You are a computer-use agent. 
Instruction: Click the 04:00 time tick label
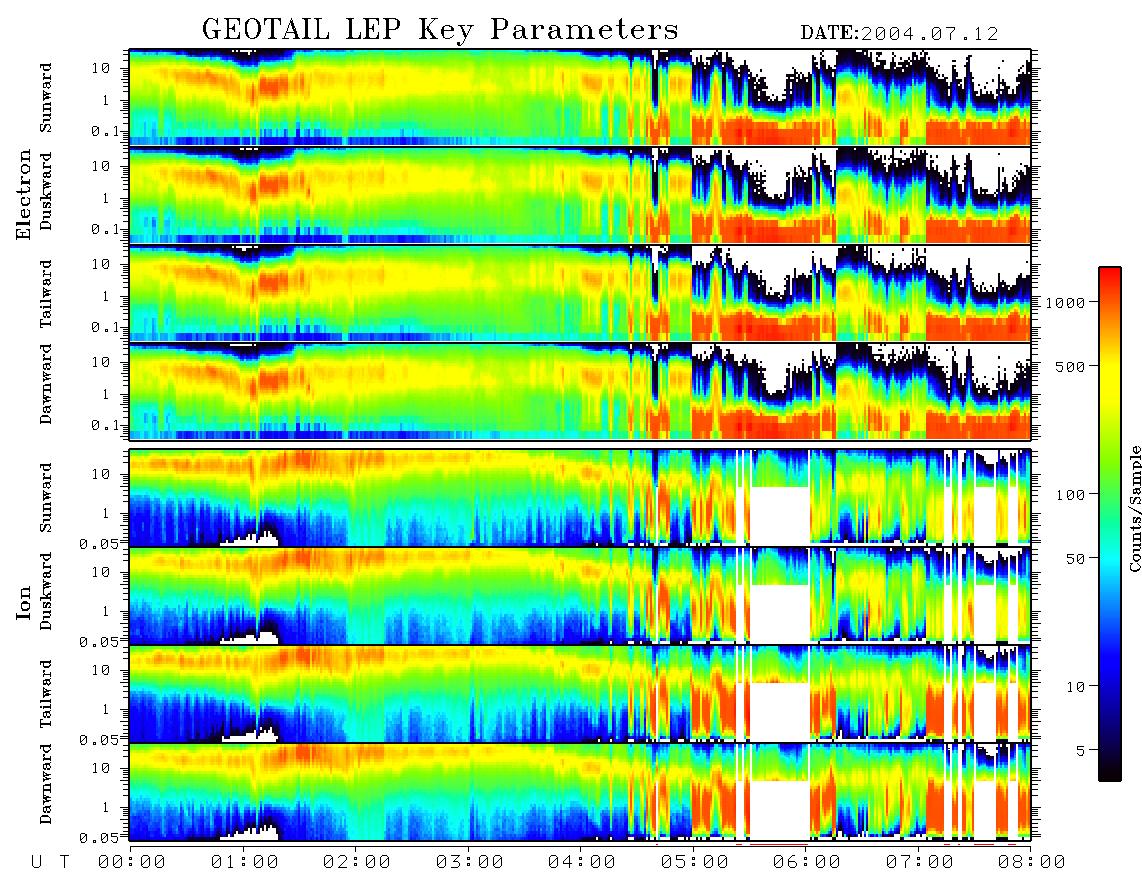click(582, 862)
